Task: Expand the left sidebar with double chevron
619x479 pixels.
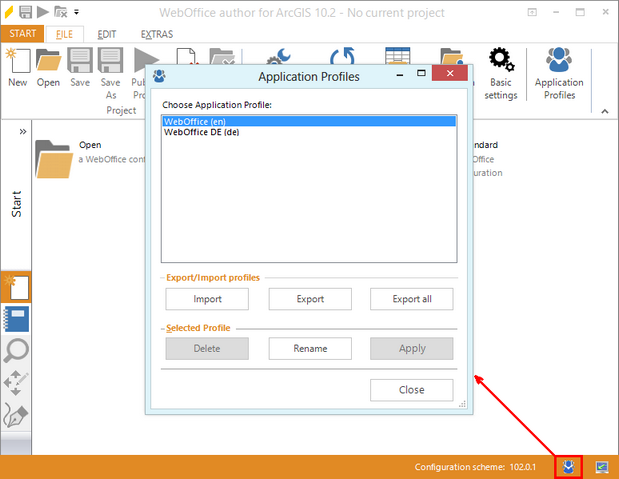Action: tap(23, 131)
